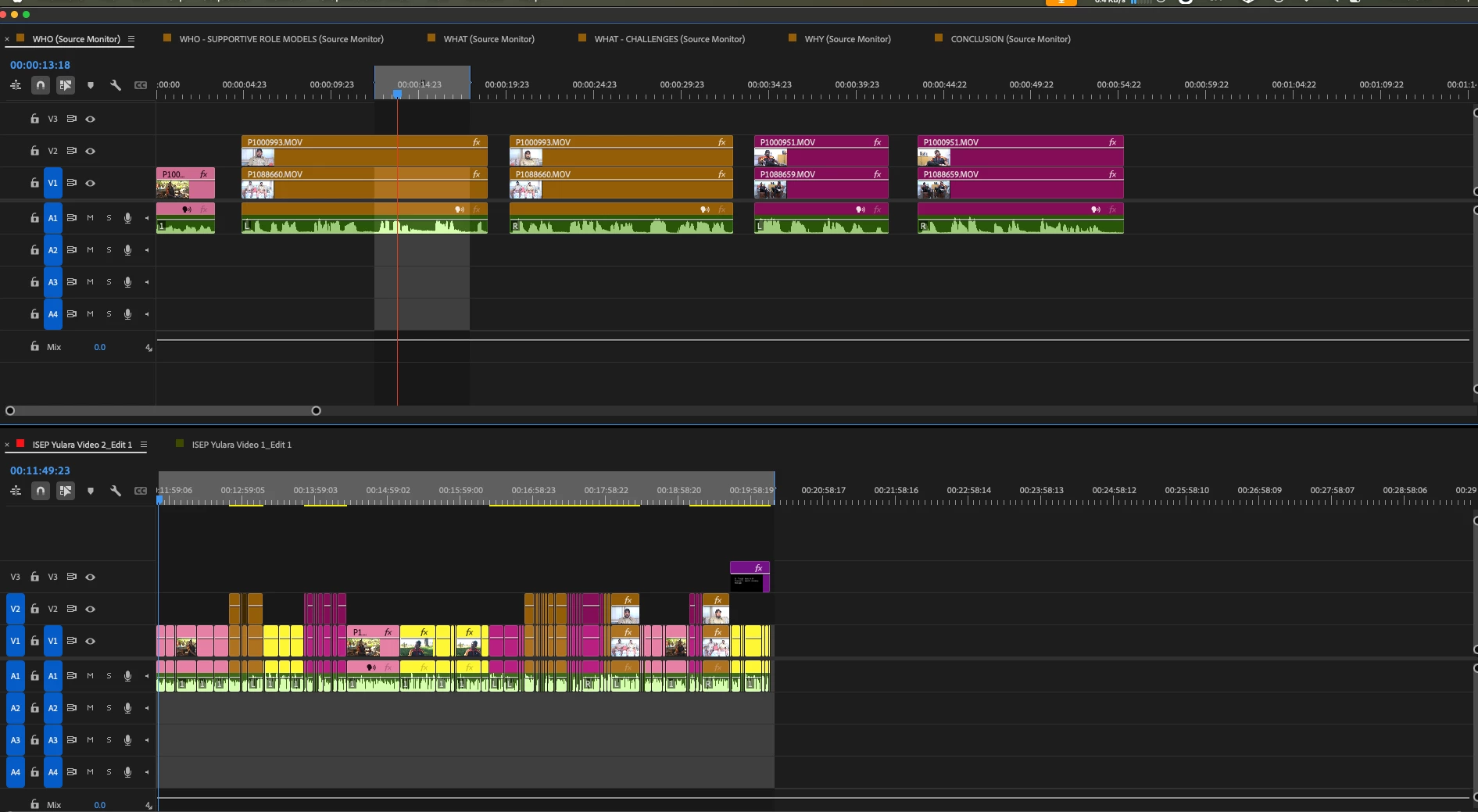
Task: Add a marker in the WHO timeline
Action: click(91, 85)
